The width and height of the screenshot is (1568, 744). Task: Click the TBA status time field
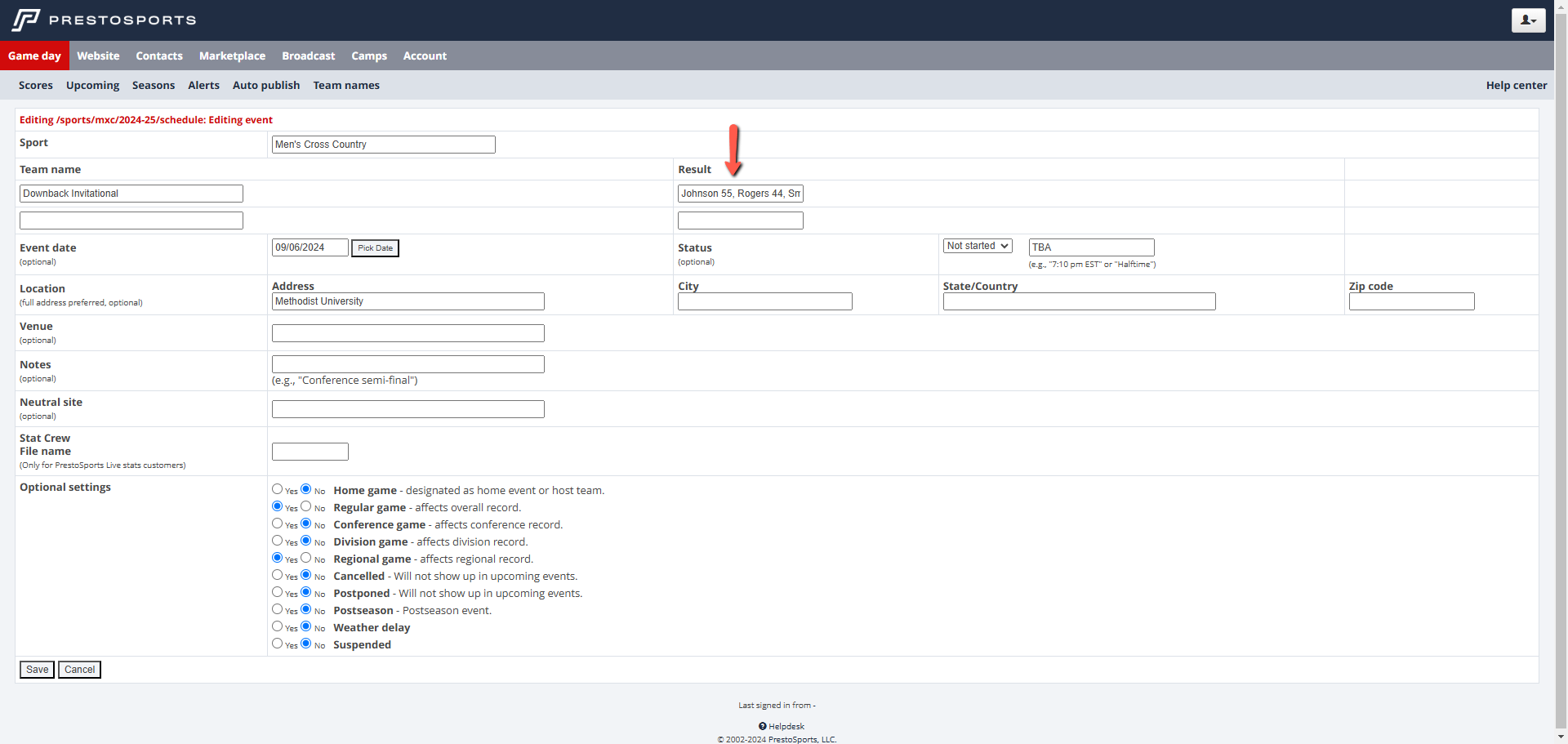tap(1091, 247)
